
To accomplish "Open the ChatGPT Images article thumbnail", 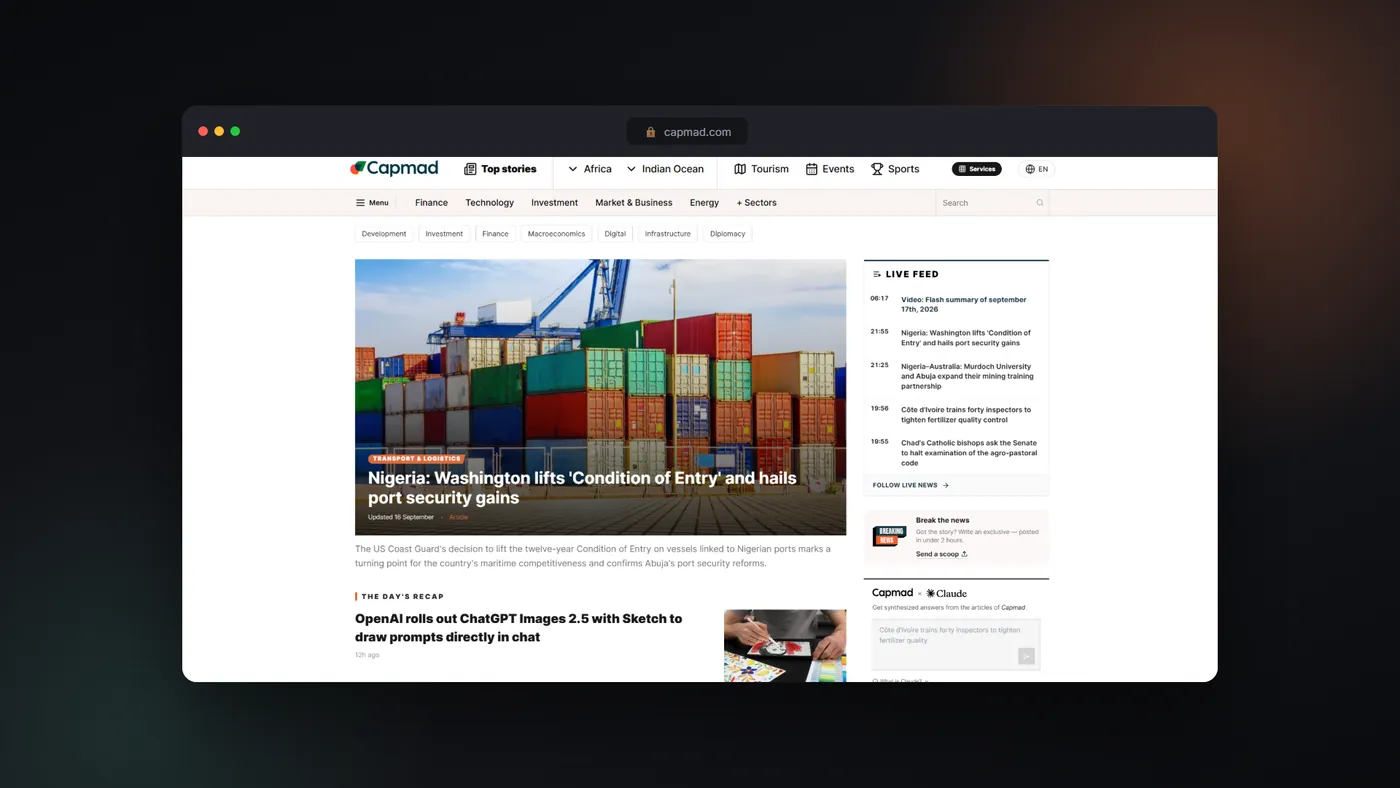I will [785, 646].
